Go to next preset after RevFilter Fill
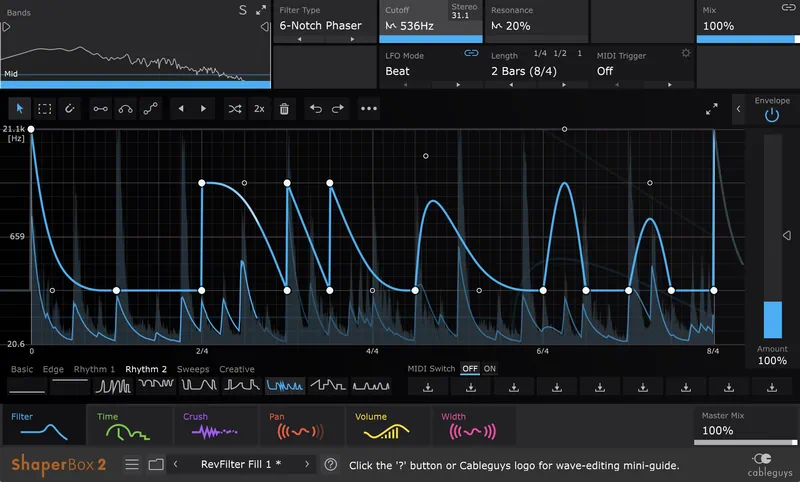Image resolution: width=800 pixels, height=482 pixels. 306,464
